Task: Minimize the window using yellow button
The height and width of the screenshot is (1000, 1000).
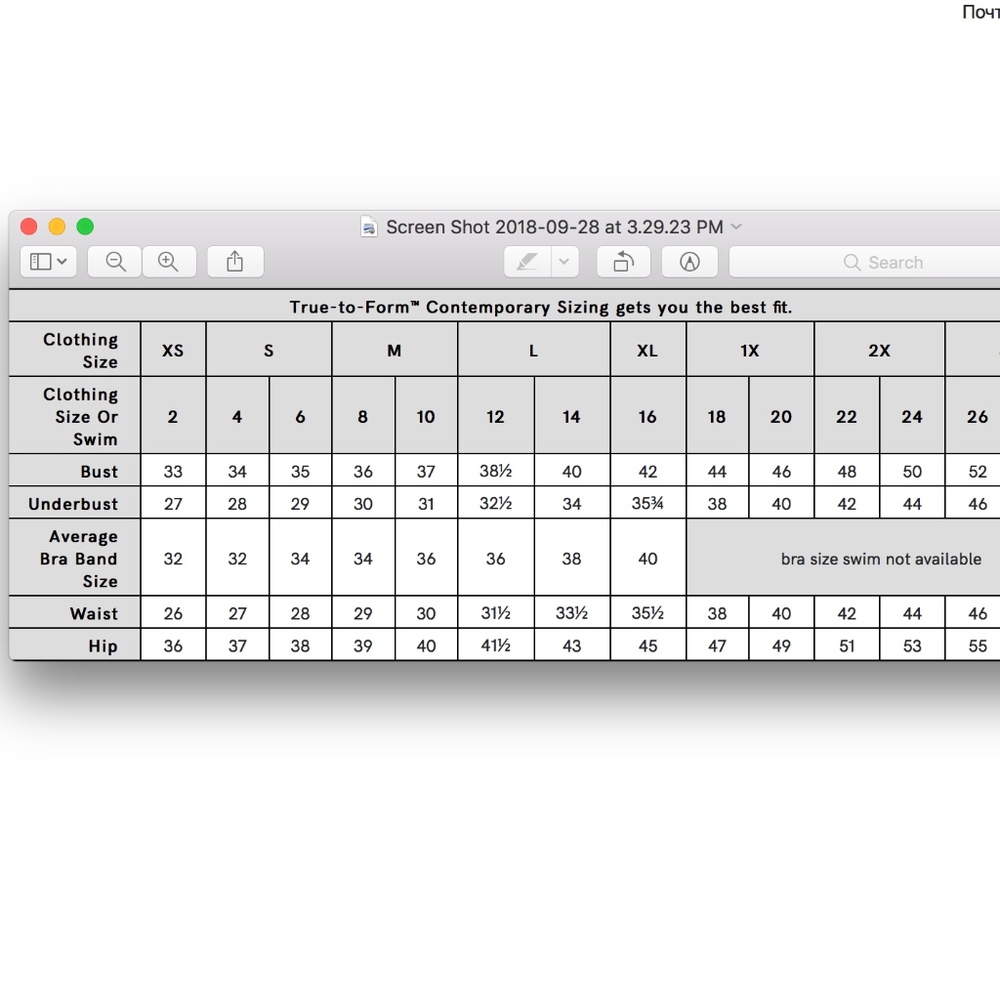Action: (57, 227)
